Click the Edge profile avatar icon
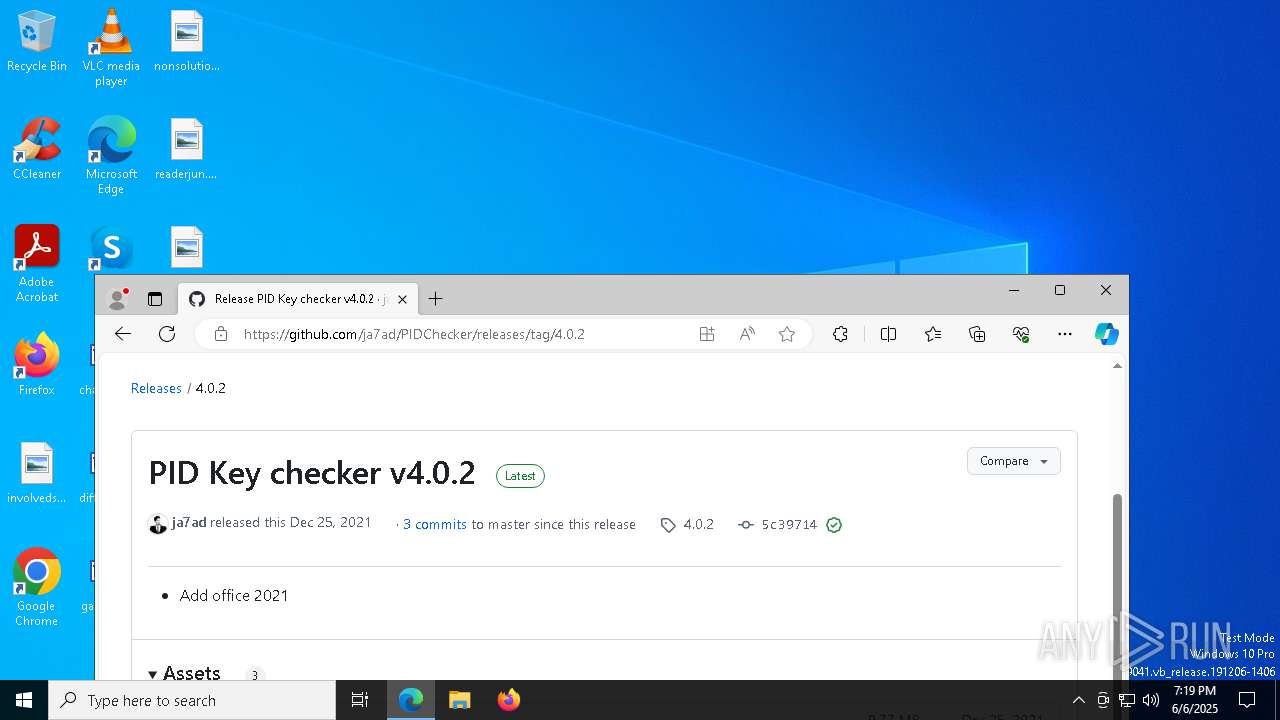This screenshot has height=720, width=1280. [x=118, y=298]
